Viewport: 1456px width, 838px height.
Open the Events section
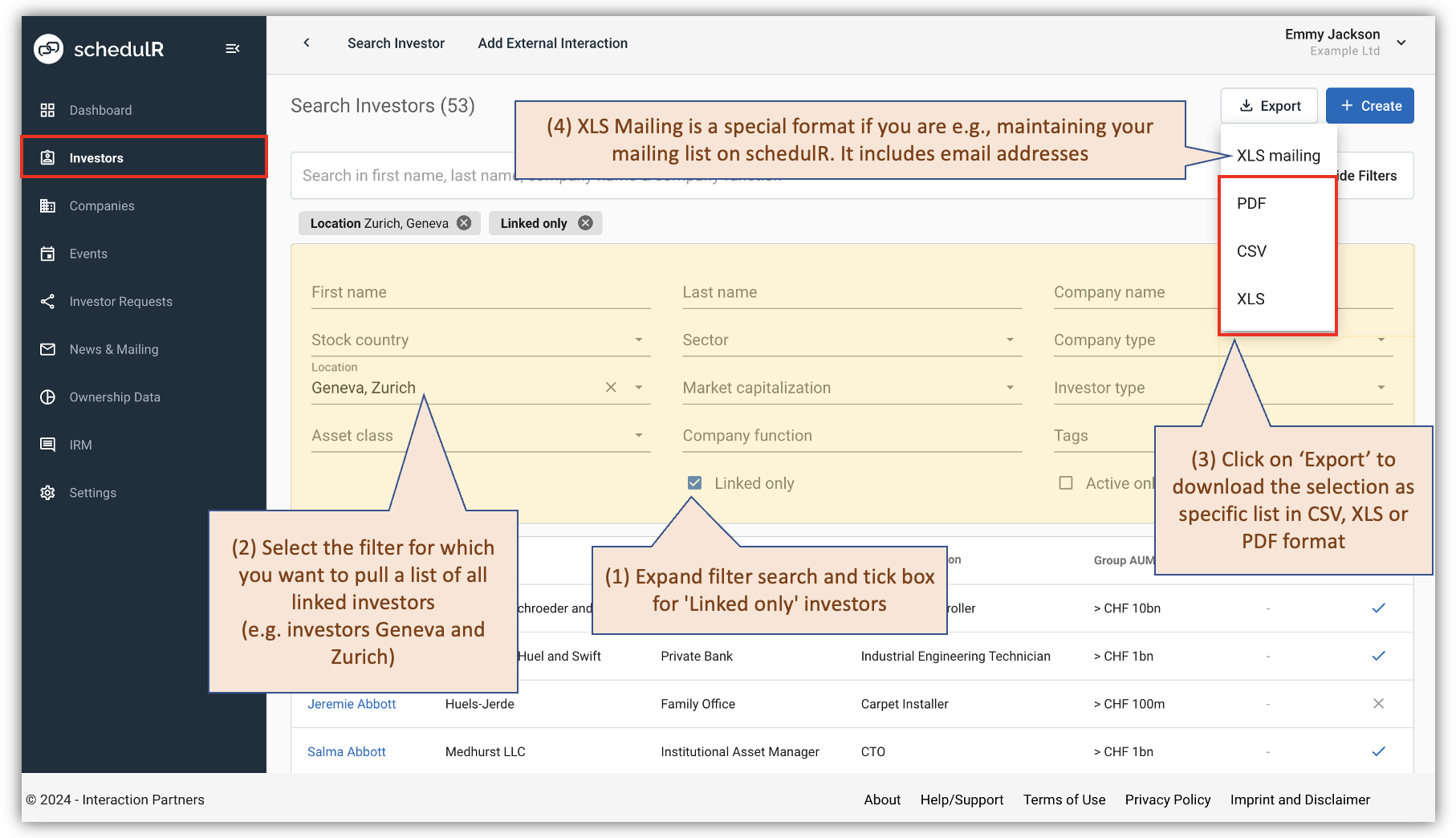(x=88, y=254)
